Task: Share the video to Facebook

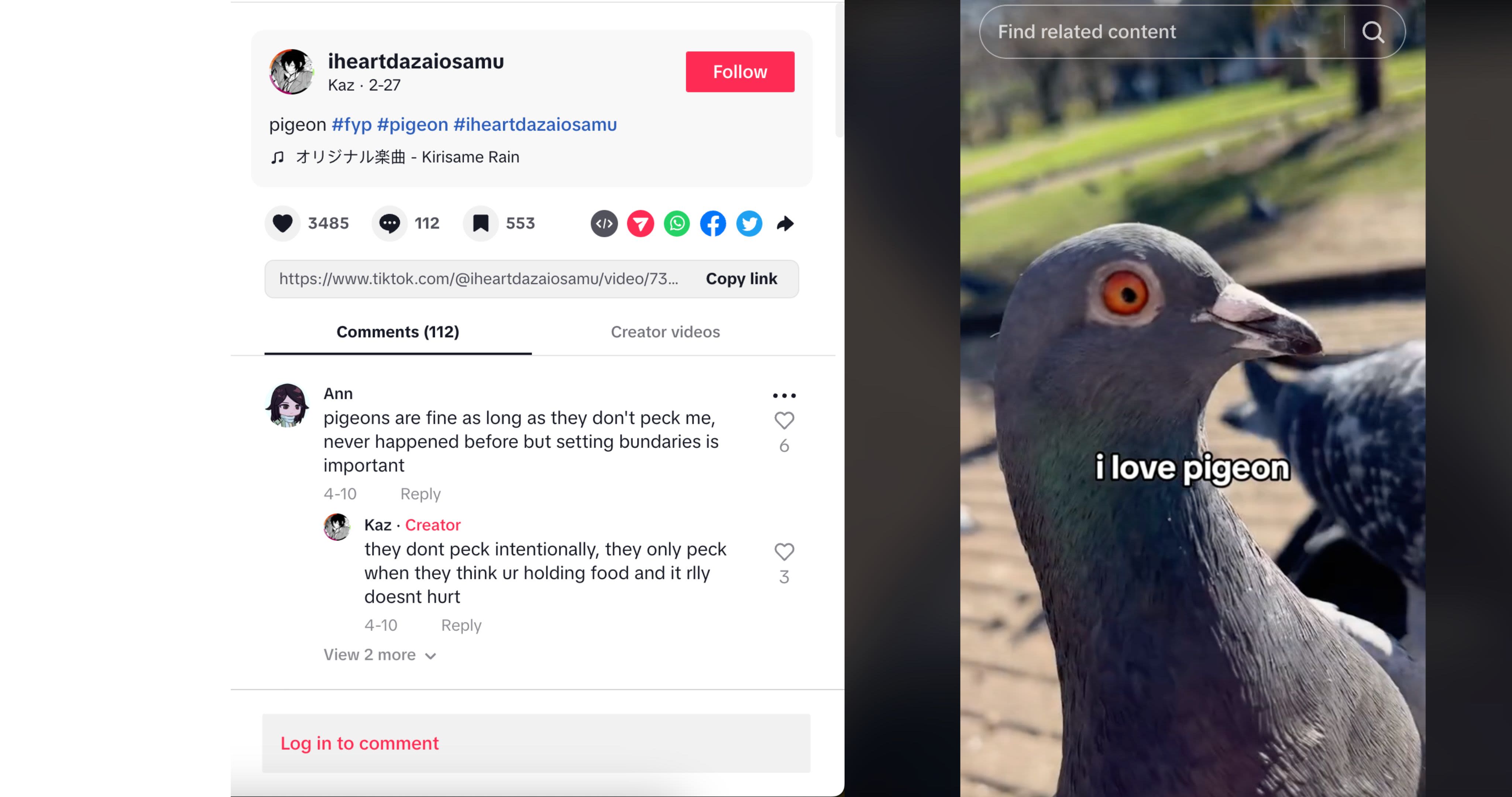Action: [x=713, y=224]
